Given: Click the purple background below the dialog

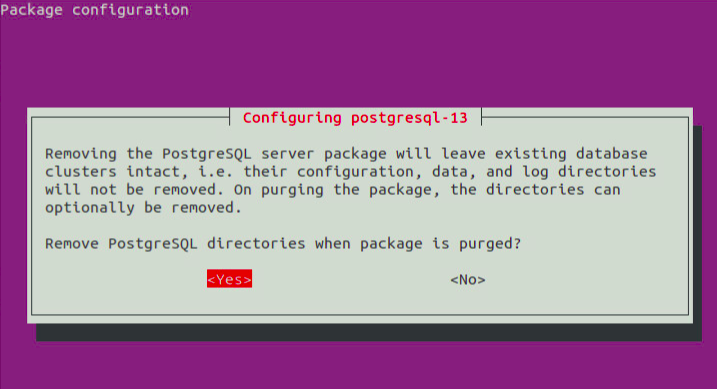Looking at the screenshot, I should (x=358, y=366).
